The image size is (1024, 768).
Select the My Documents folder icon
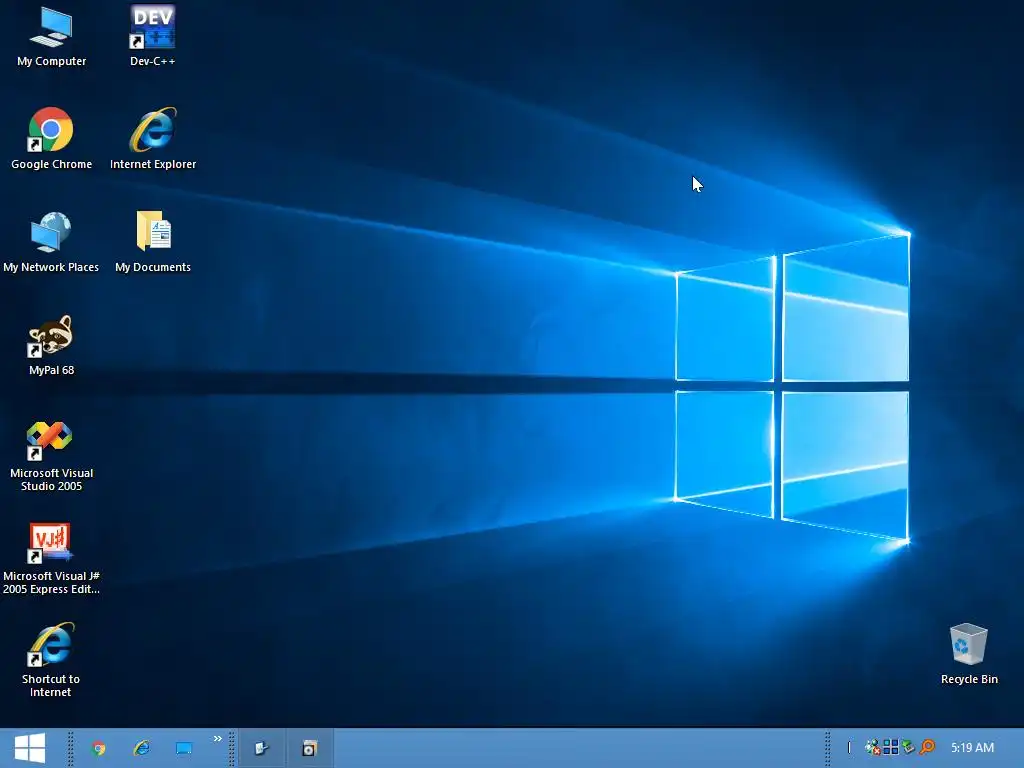153,231
